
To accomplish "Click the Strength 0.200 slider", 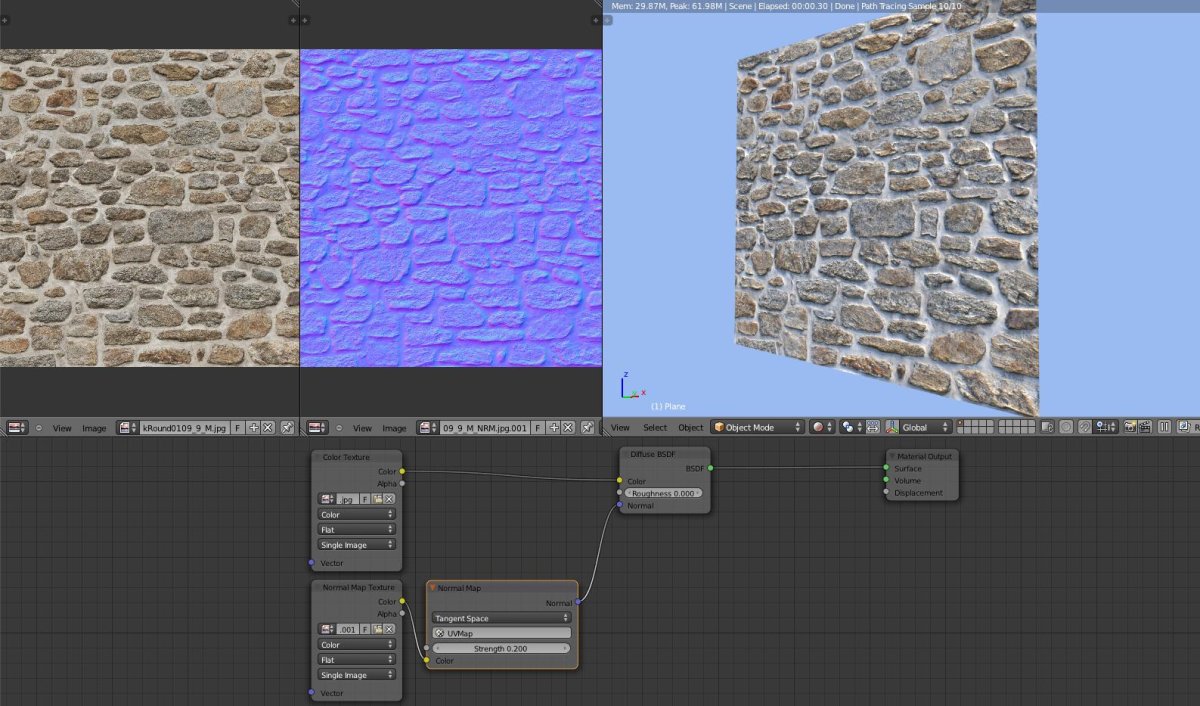I will (x=501, y=648).
